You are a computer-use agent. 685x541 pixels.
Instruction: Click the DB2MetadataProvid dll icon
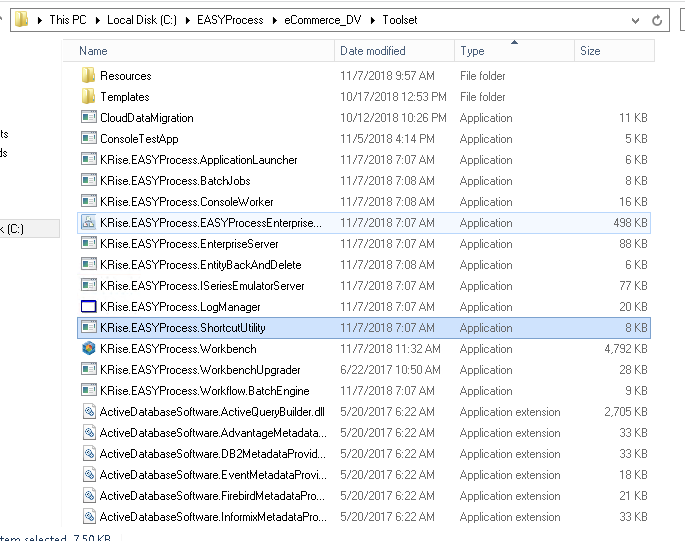[x=89, y=453]
